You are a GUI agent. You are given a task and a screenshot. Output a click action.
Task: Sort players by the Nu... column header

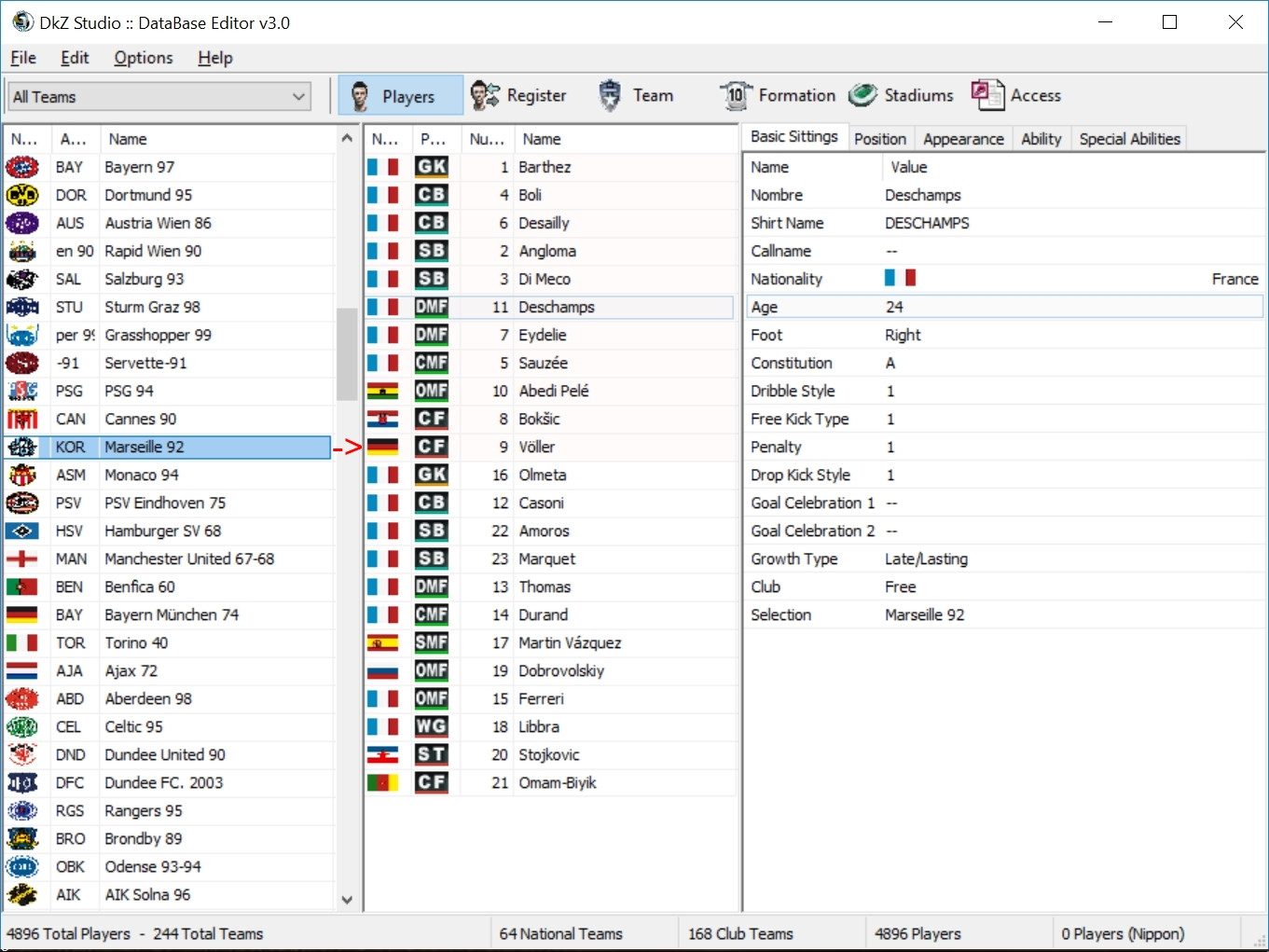coord(487,139)
